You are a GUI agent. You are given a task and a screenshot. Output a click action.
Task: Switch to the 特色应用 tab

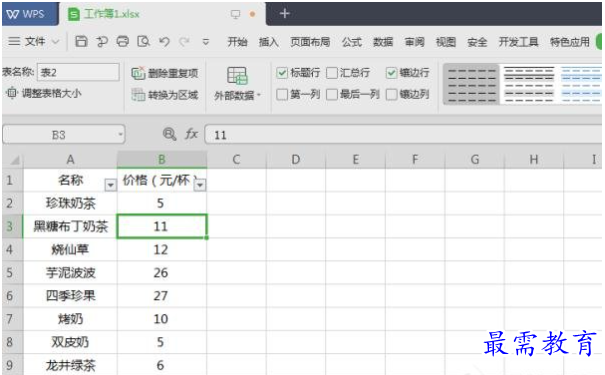click(x=570, y=42)
